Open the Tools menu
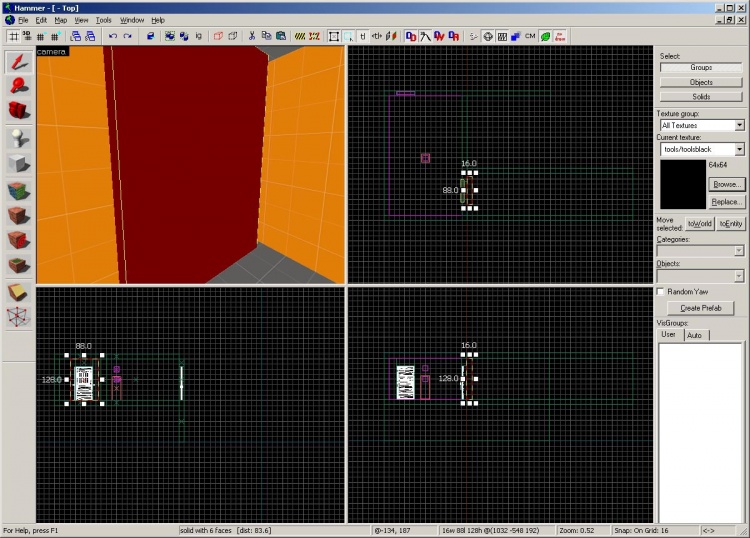The height and width of the screenshot is (538, 750). [x=103, y=20]
